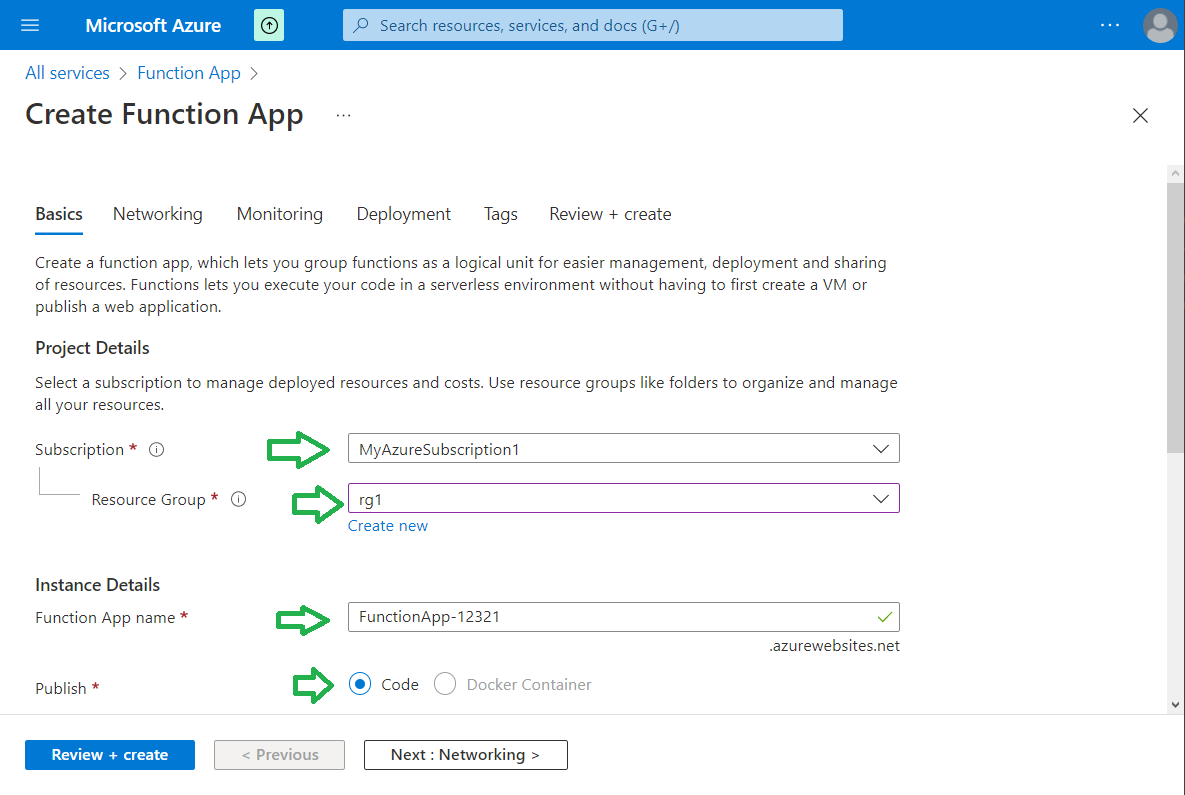Screen dimensions: 1185x795
Task: Click the Project Details heading
Action: 92,348
